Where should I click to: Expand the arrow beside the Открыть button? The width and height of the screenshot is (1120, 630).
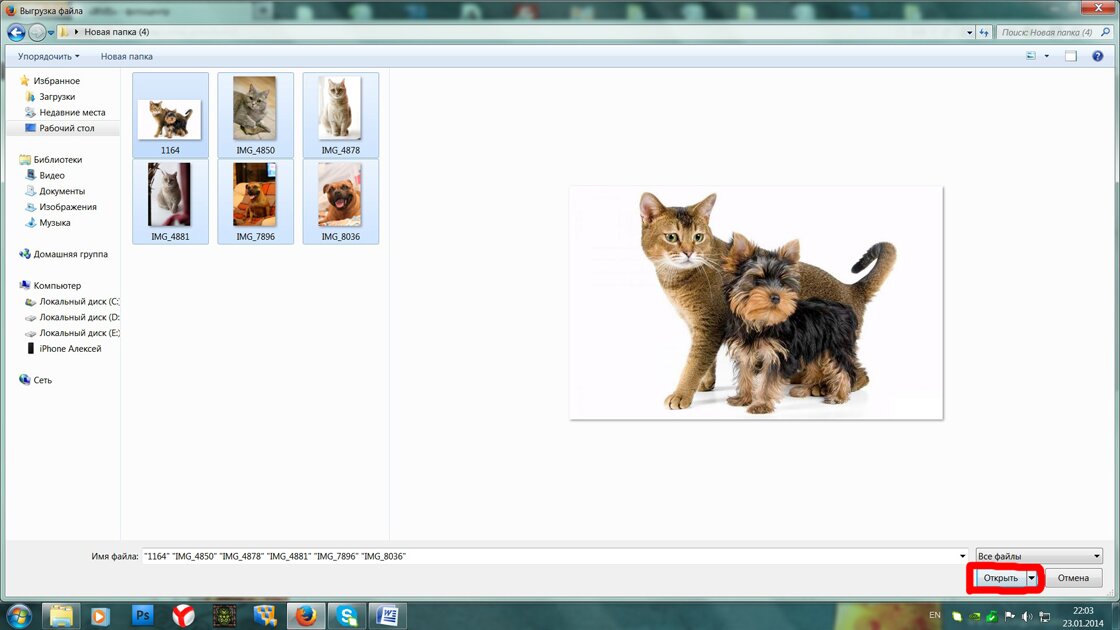pyautogui.click(x=1032, y=578)
